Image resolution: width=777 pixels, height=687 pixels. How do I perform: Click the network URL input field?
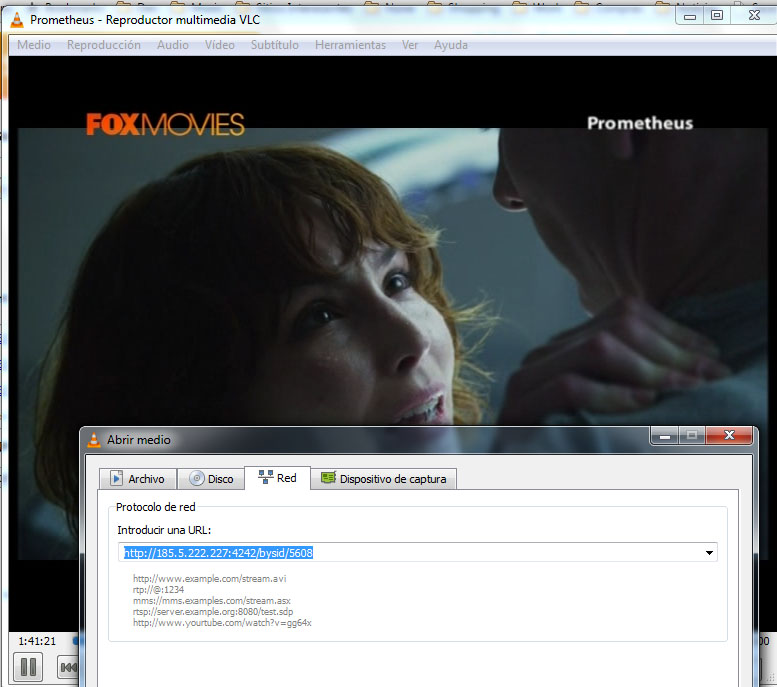point(418,553)
